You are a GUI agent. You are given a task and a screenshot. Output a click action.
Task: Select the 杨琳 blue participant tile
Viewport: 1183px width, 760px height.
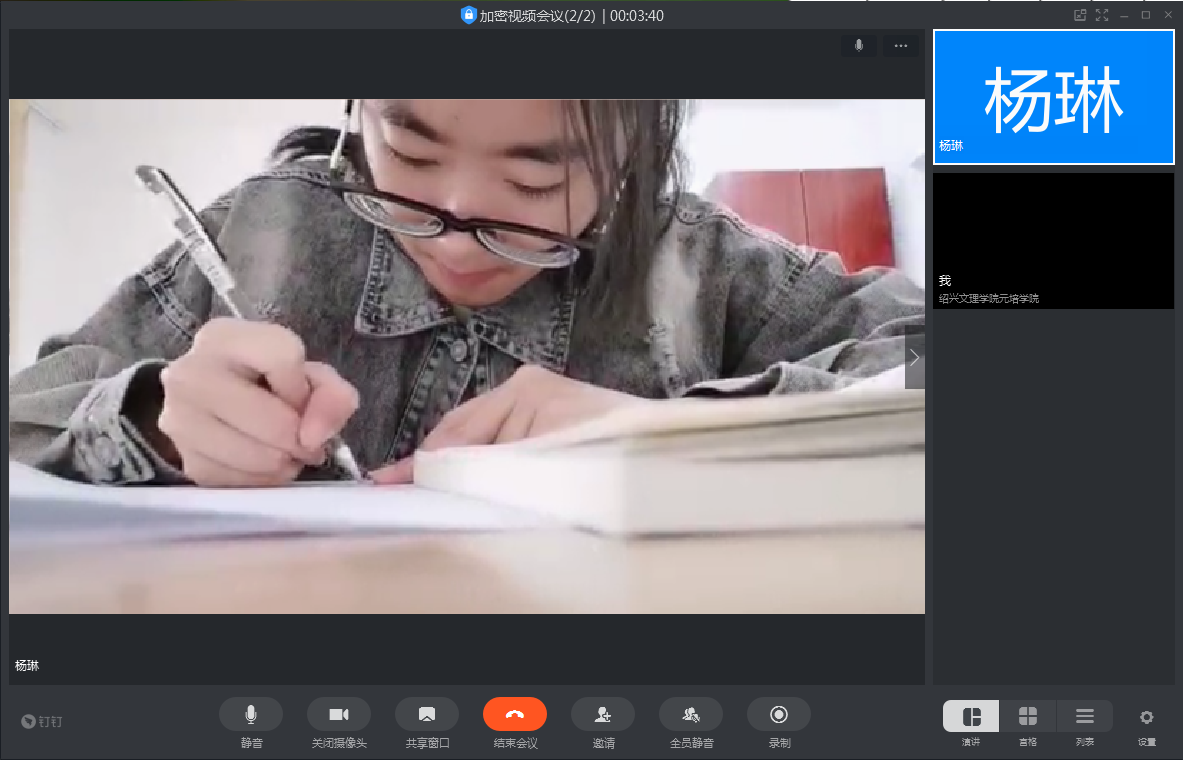click(1053, 97)
